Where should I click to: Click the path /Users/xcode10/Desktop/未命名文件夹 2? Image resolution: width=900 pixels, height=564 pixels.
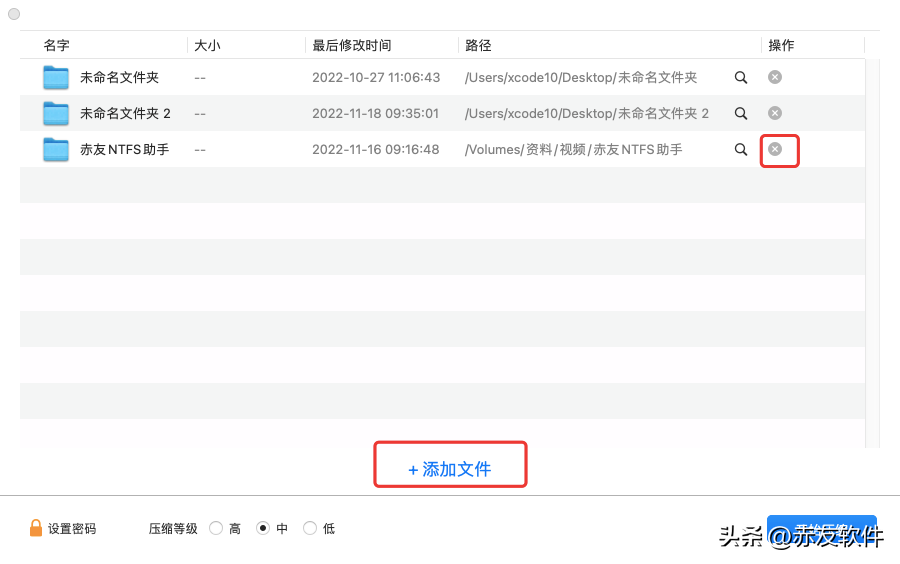tap(587, 114)
